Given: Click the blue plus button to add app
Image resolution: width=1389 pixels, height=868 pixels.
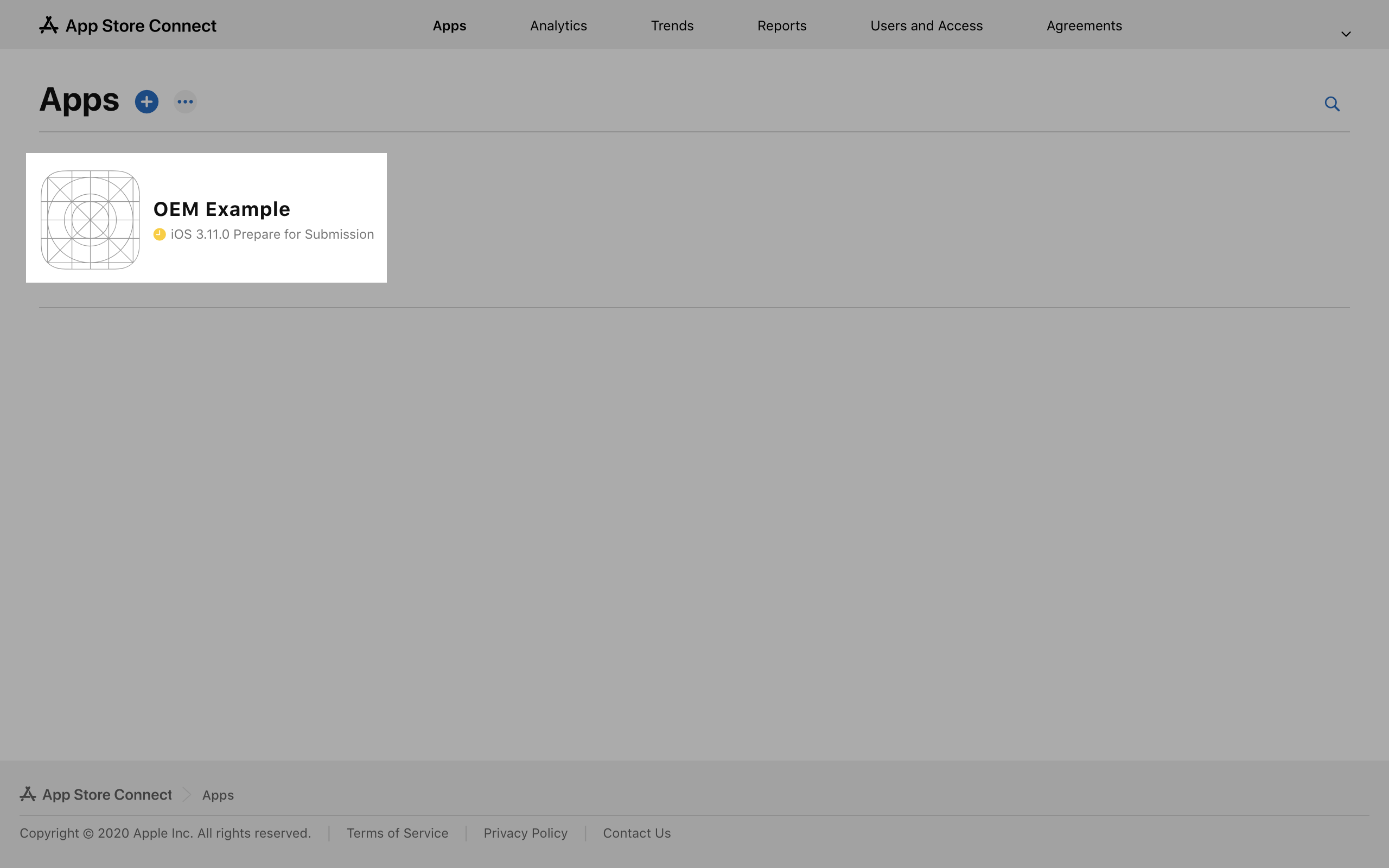Looking at the screenshot, I should coord(146,101).
